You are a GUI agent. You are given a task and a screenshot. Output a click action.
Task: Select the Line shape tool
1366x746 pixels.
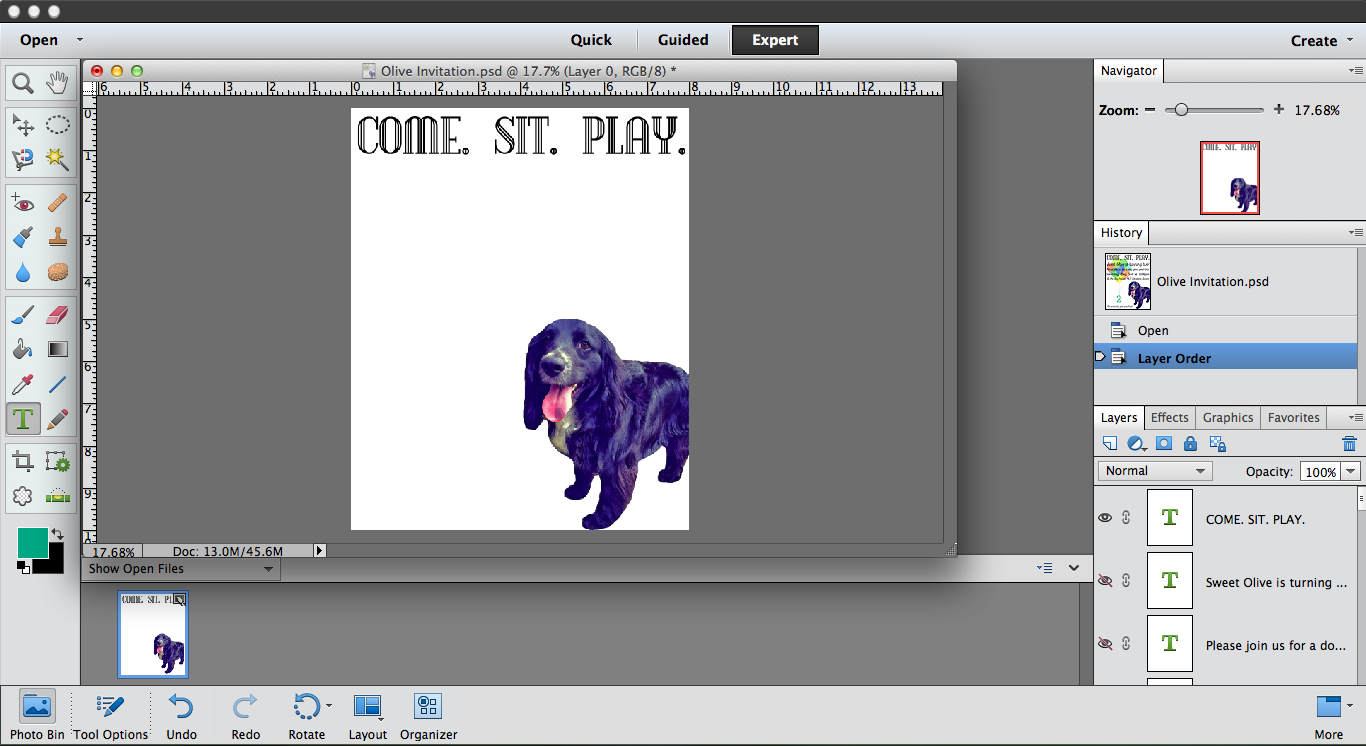tap(58, 385)
